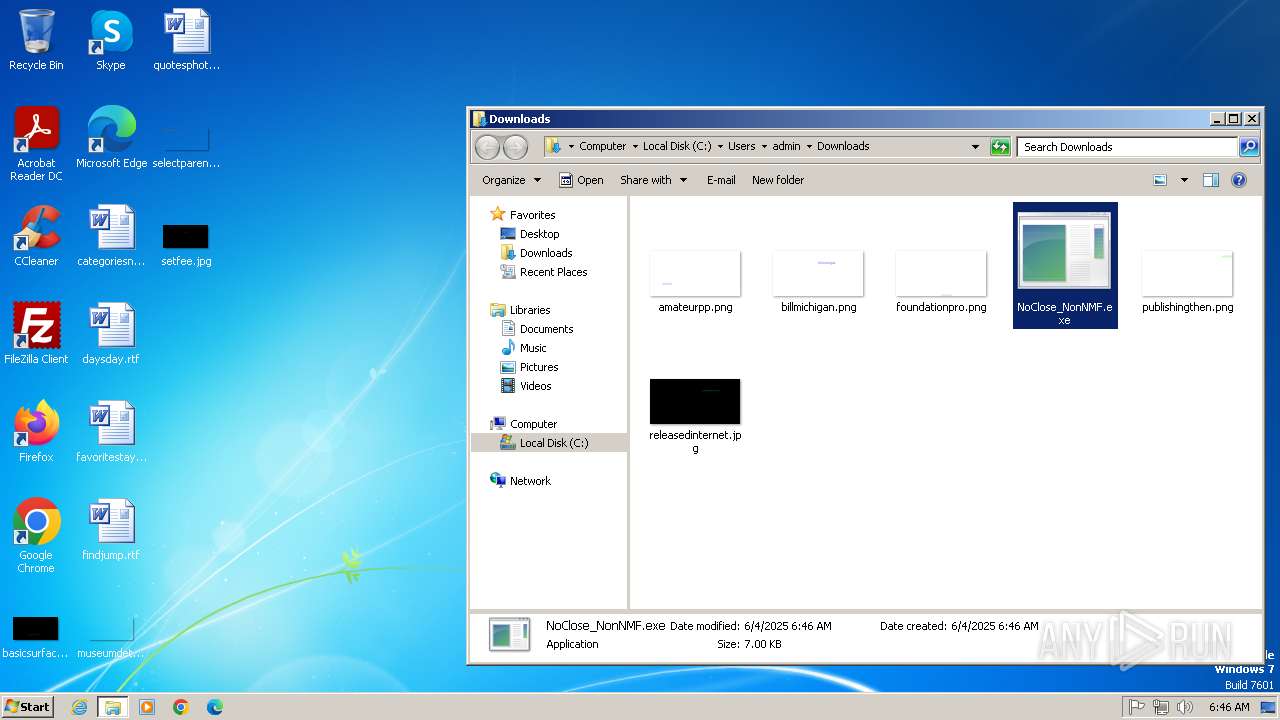1280x720 pixels.
Task: Select the publishingthen.png thumbnail
Action: coord(1187,281)
